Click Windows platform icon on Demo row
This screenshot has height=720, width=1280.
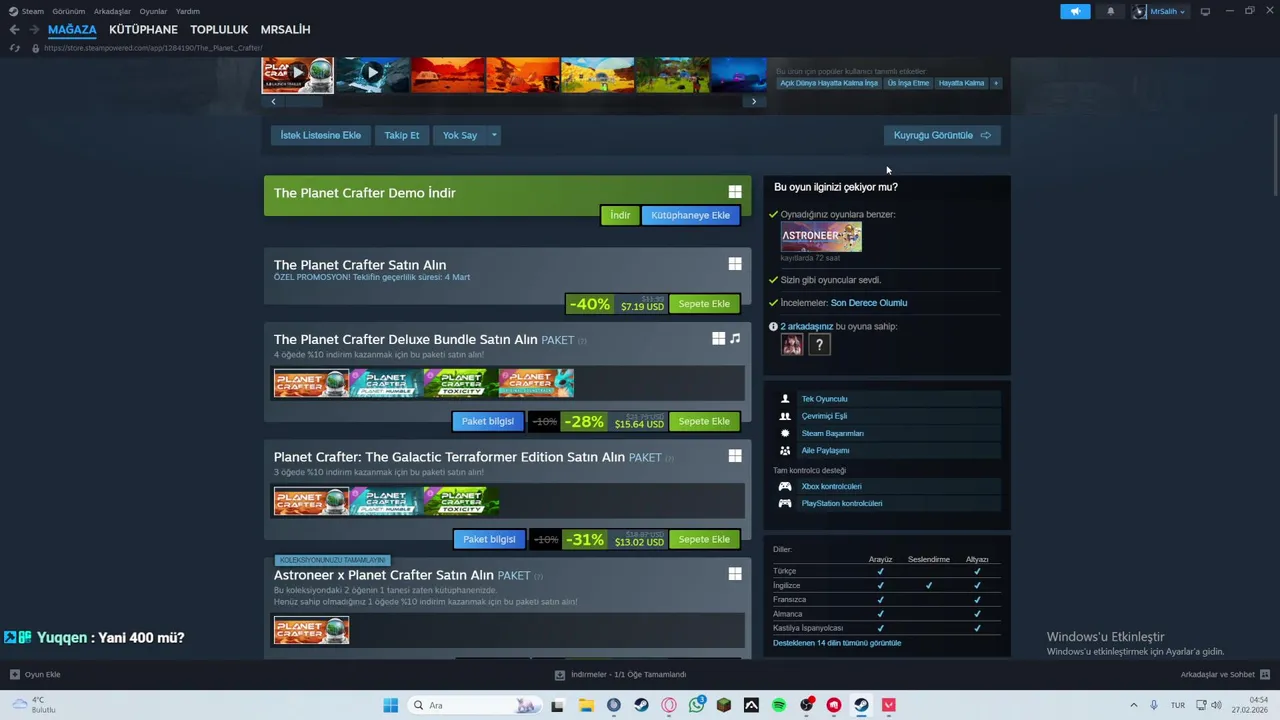click(735, 192)
